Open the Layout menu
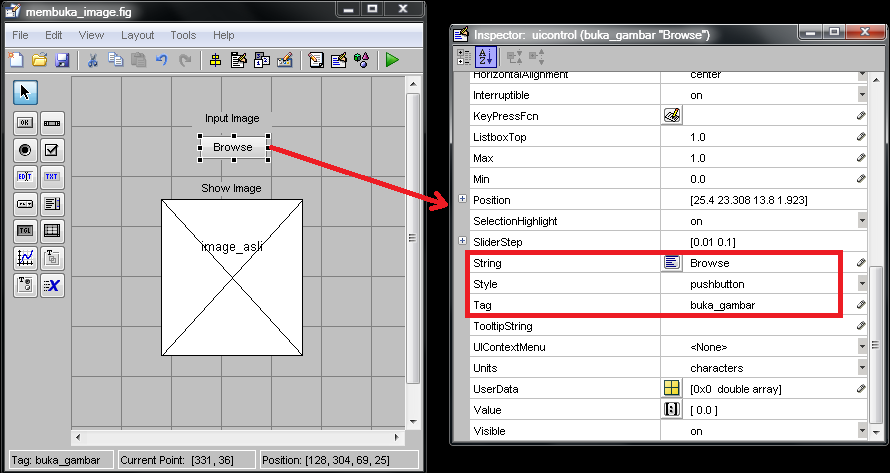 click(x=137, y=35)
